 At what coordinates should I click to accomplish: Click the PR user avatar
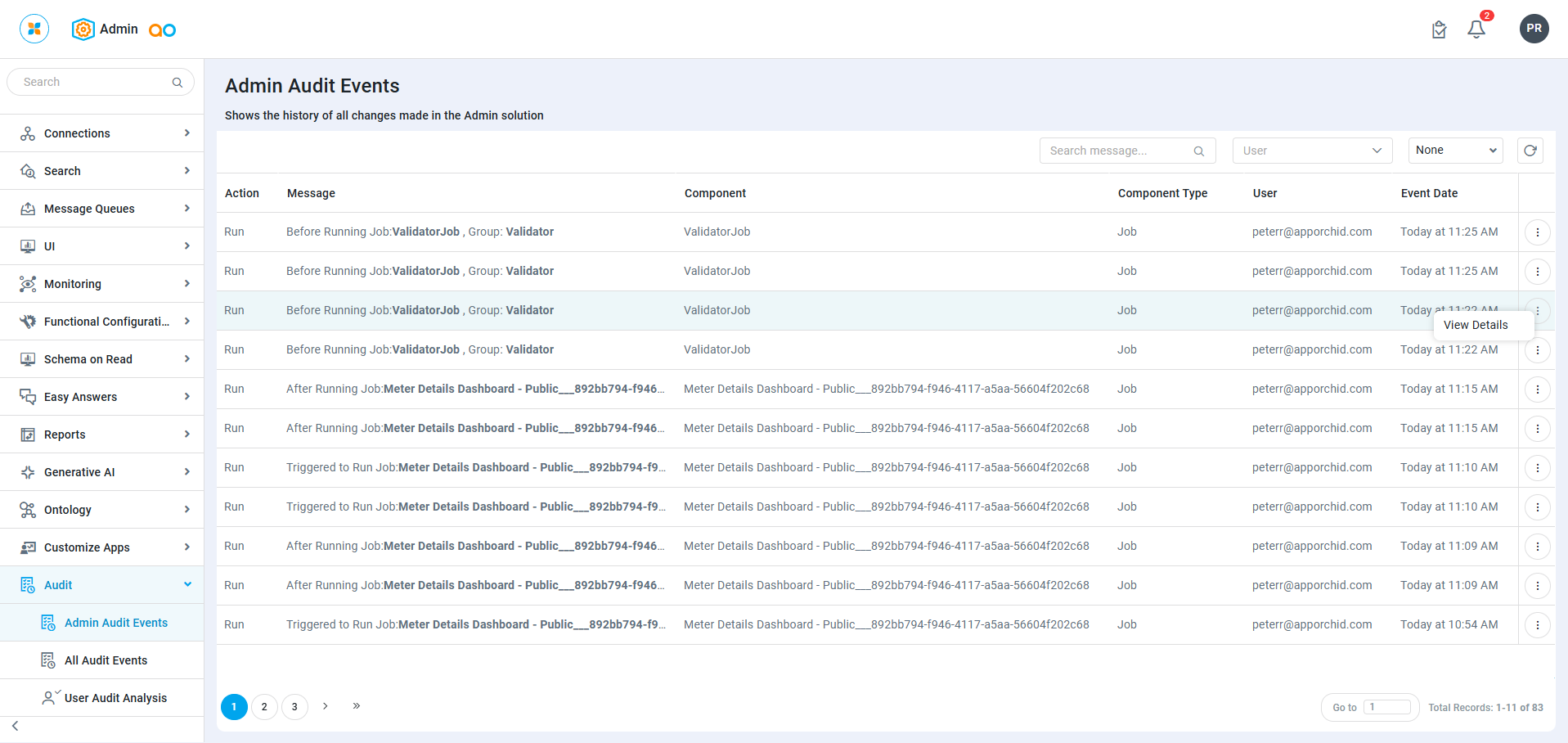pos(1534,29)
